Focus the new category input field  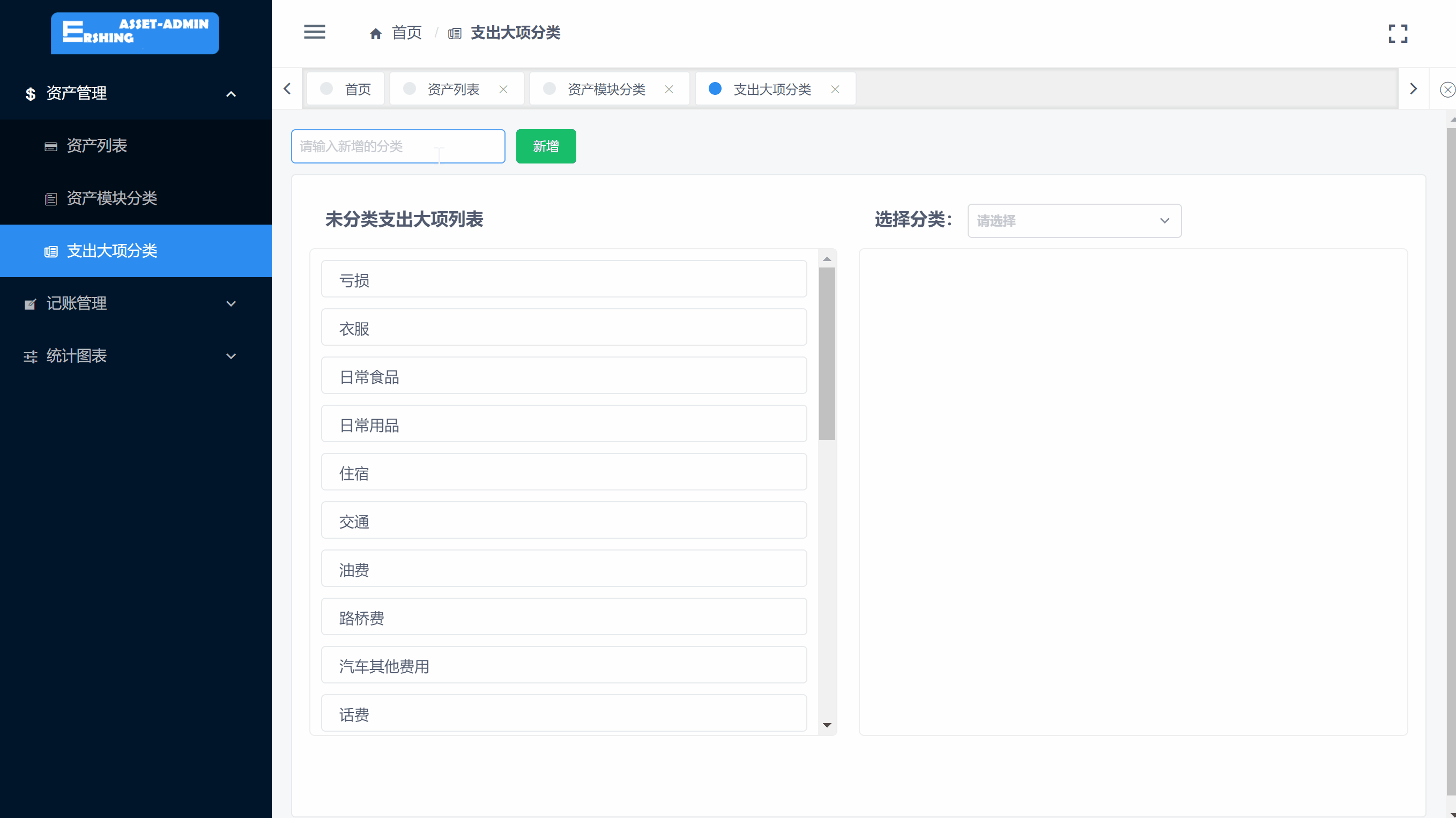pyautogui.click(x=397, y=146)
